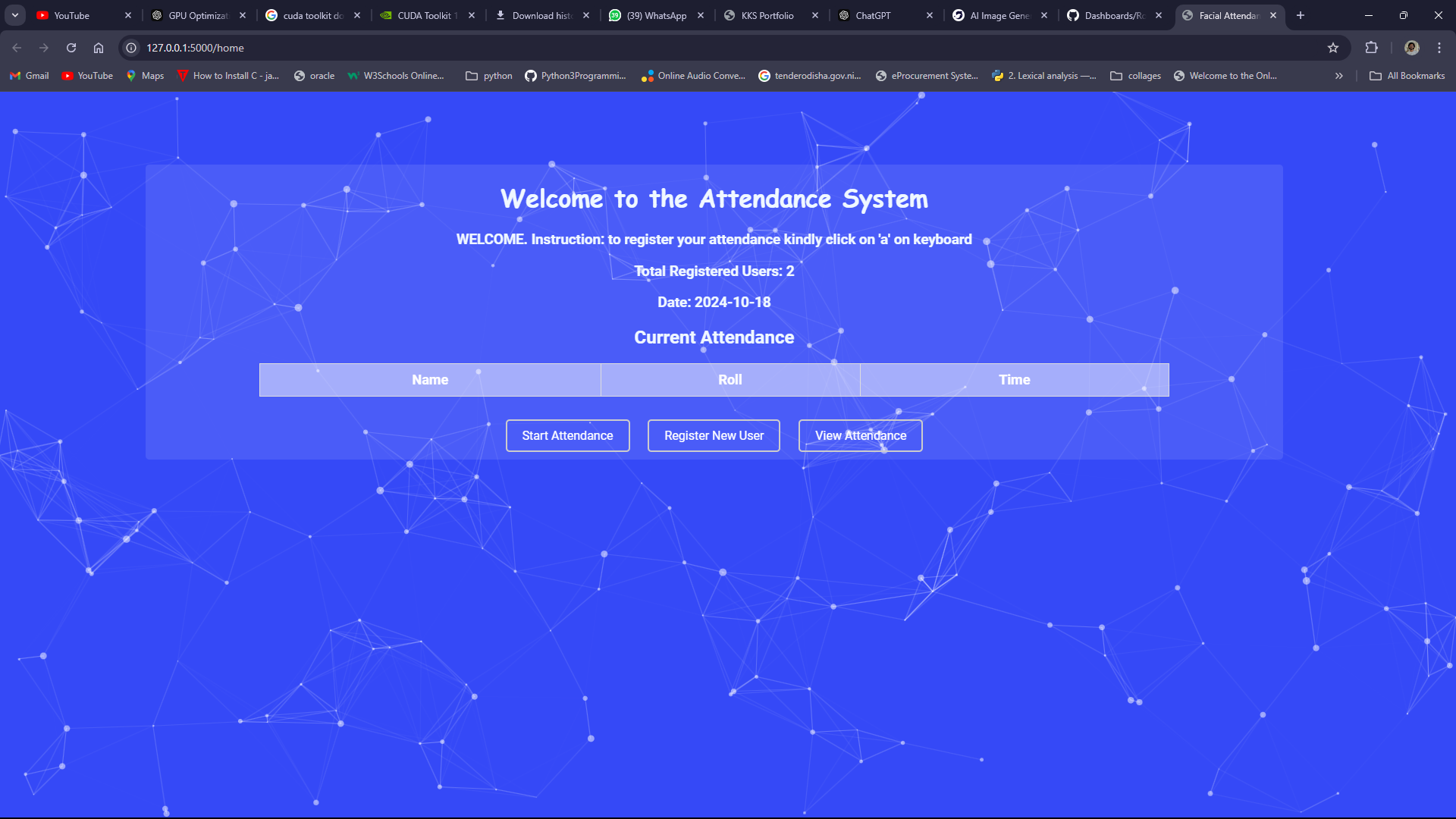Screen dimensions: 1456x819
Task: Click the Time column header
Action: [x=1015, y=380]
